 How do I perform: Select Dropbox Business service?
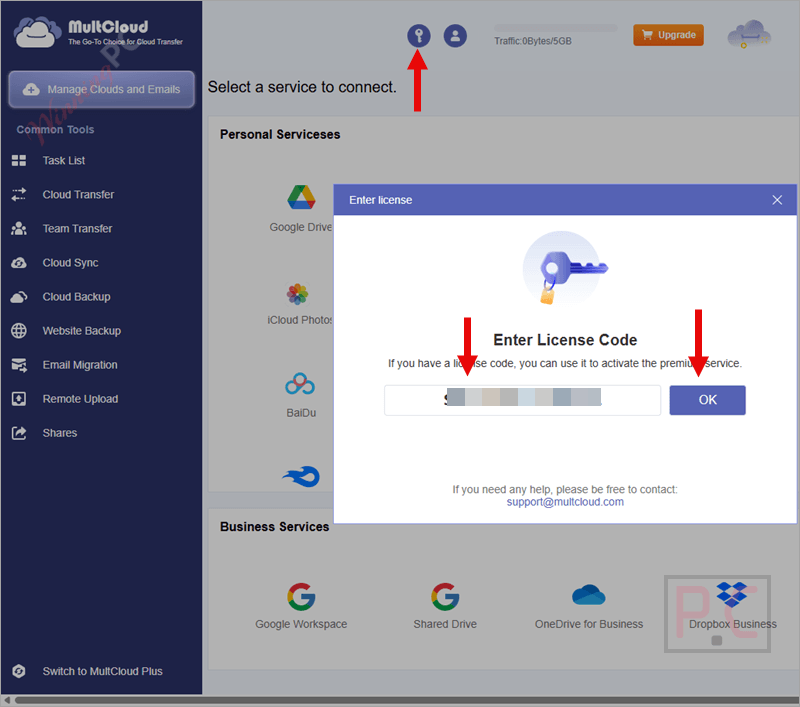733,607
